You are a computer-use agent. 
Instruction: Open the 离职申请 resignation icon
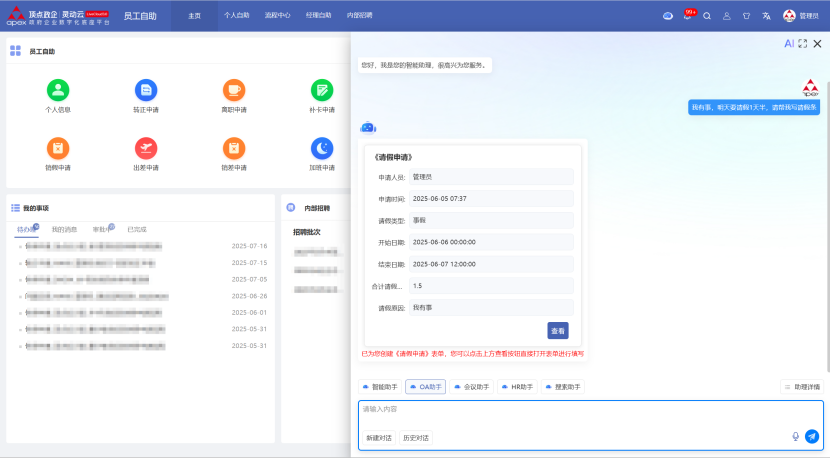(233, 90)
